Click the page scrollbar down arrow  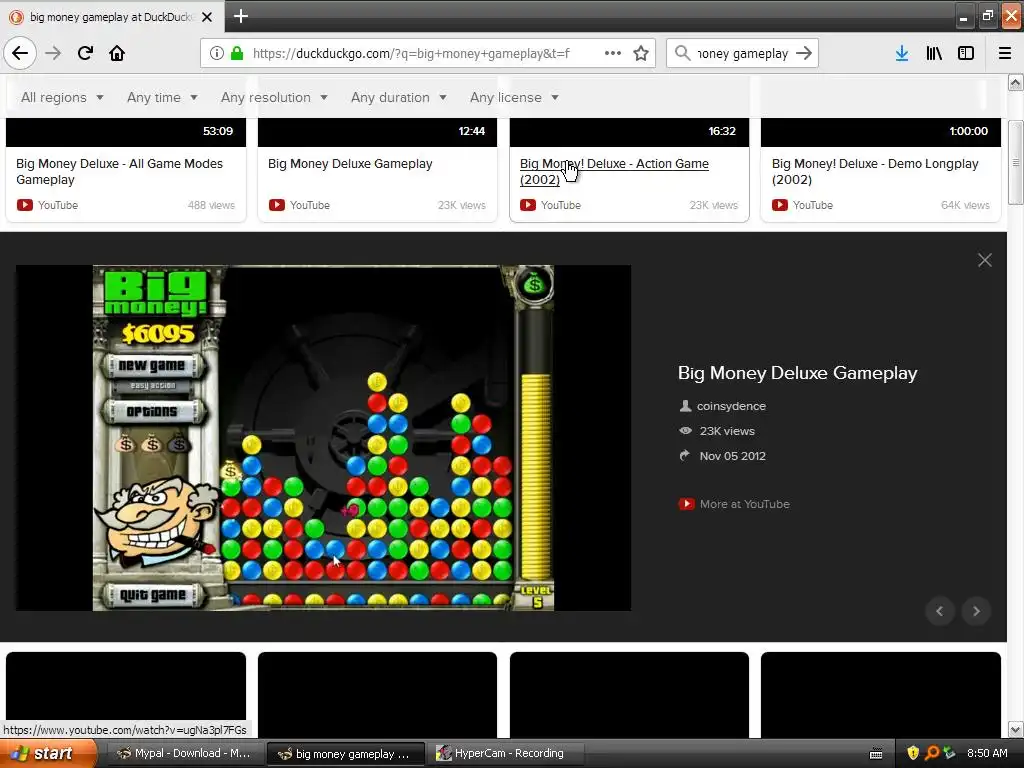click(1015, 729)
